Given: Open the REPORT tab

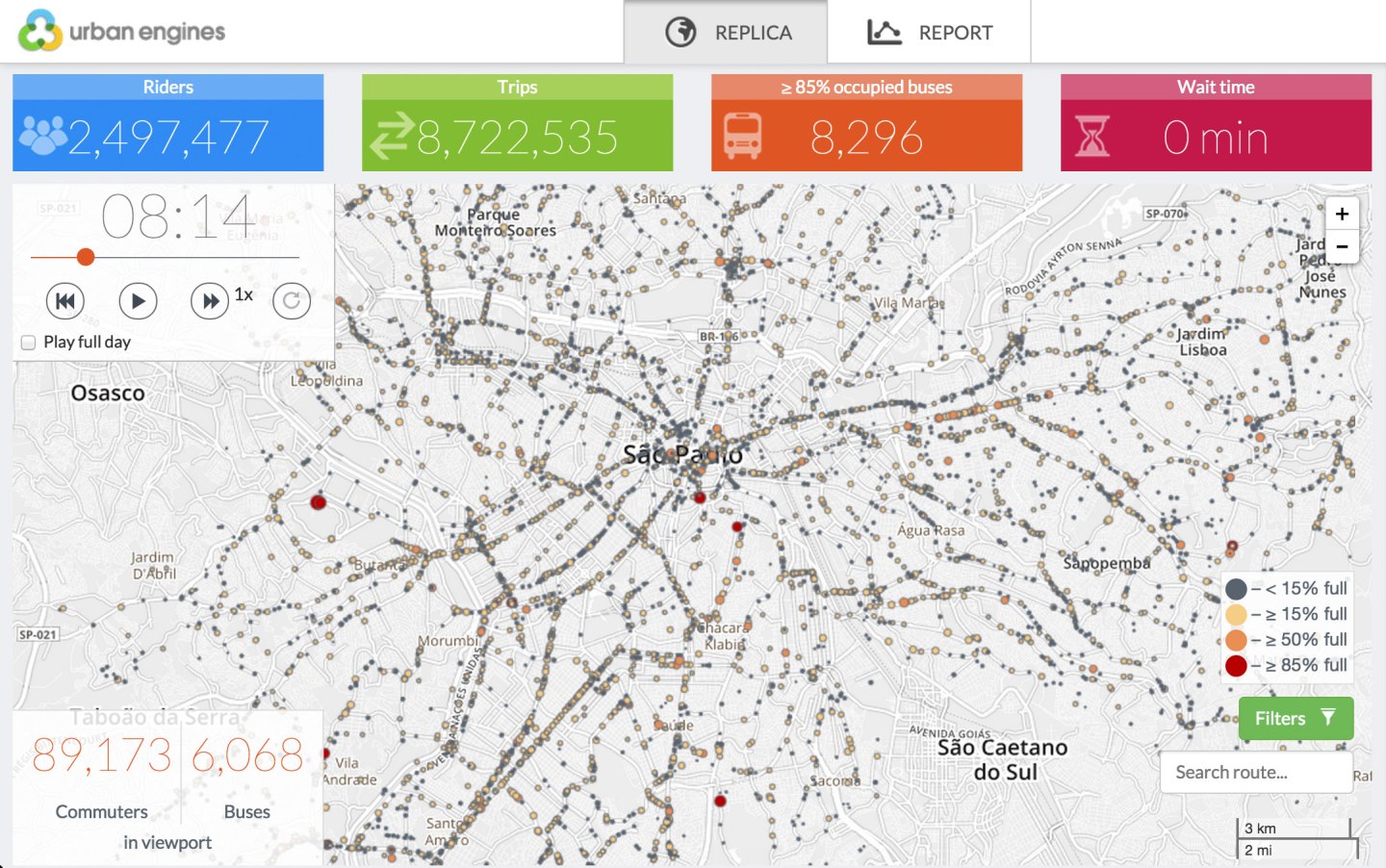Looking at the screenshot, I should (930, 33).
